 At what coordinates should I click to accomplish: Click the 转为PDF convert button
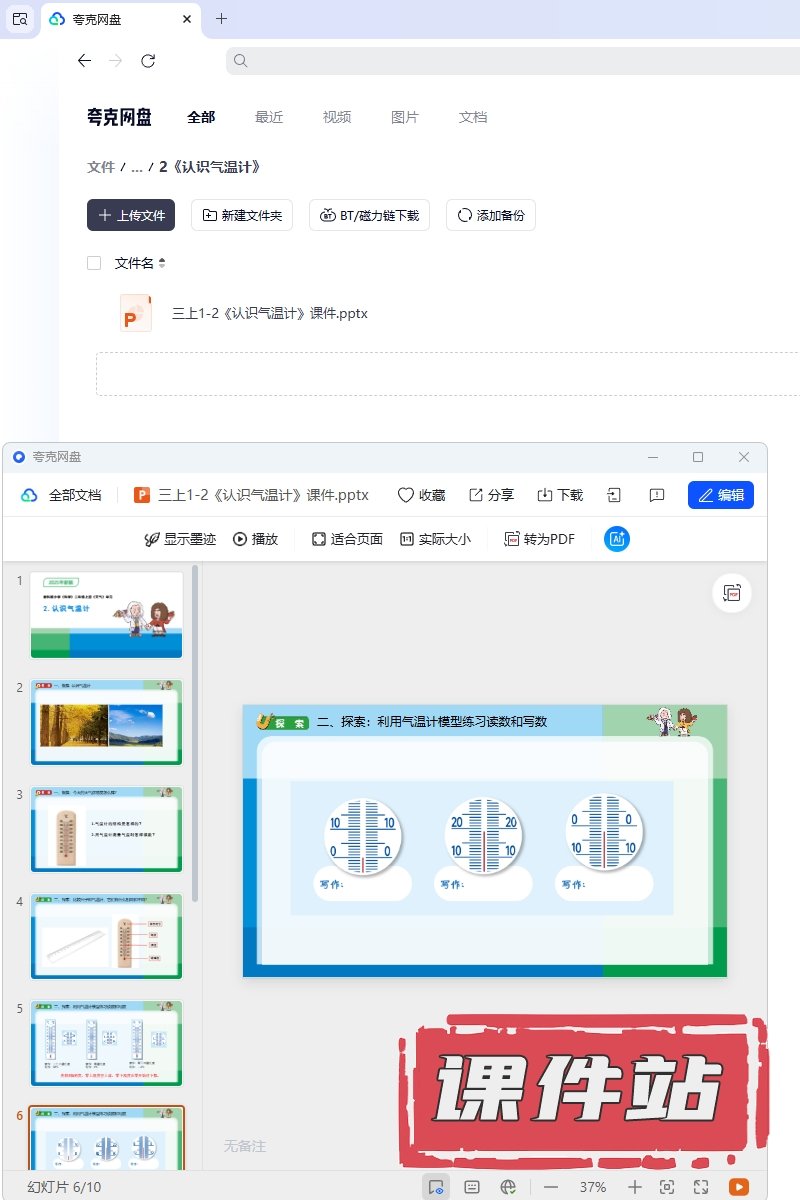(540, 539)
